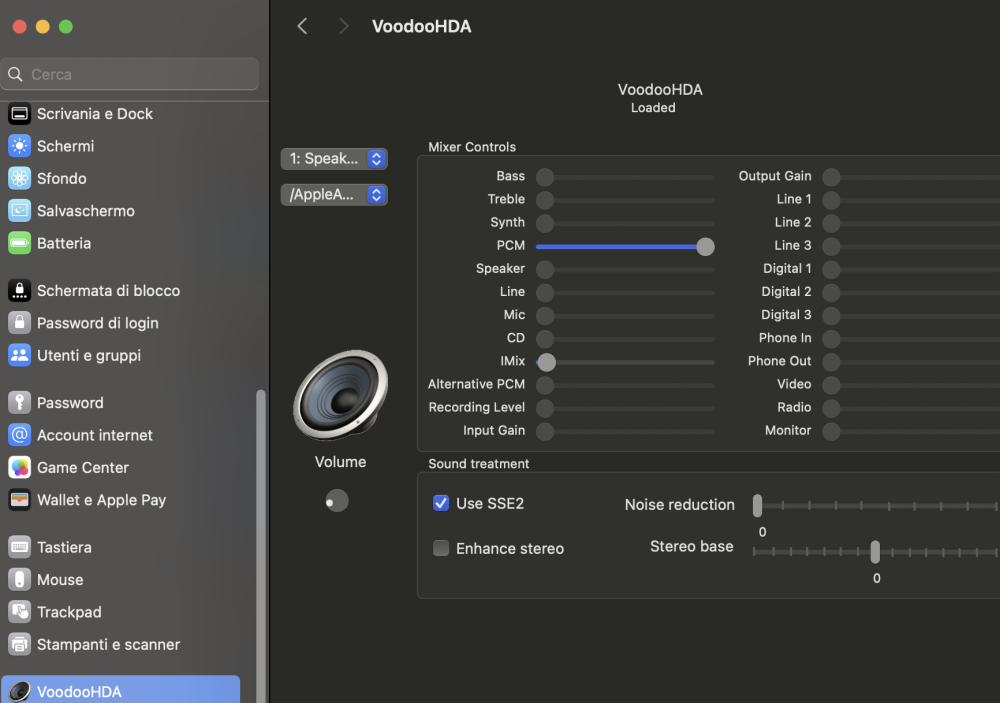Click the Digital 3 slider knob

click(x=831, y=316)
